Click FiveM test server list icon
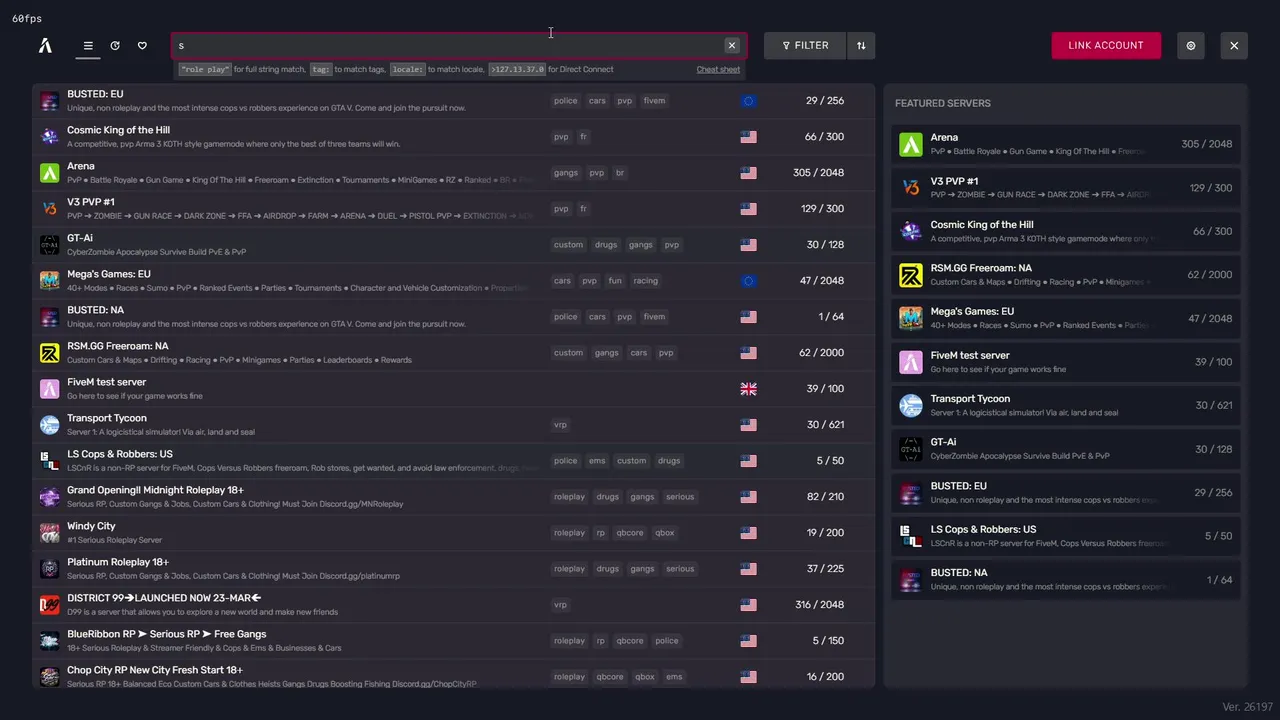Viewport: 1280px width, 720px height. point(49,389)
